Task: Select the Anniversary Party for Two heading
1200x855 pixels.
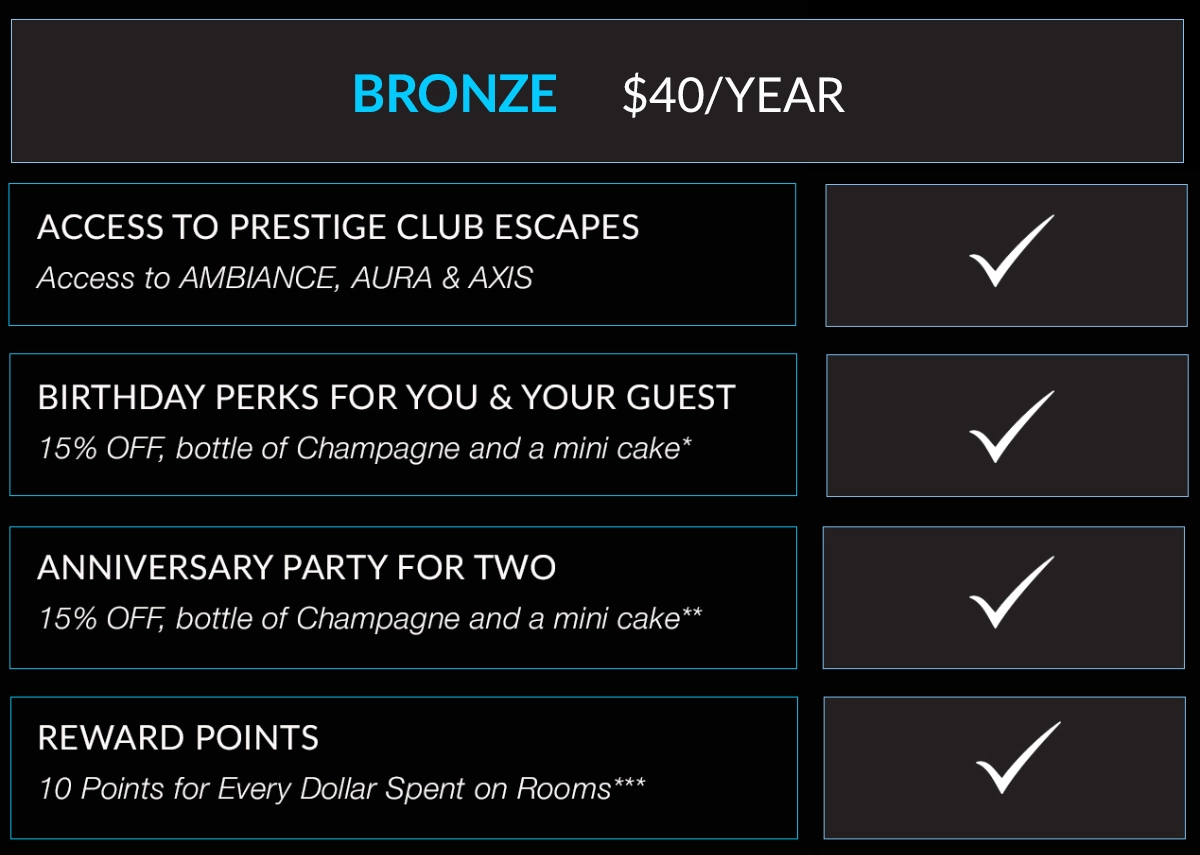Action: point(296,567)
